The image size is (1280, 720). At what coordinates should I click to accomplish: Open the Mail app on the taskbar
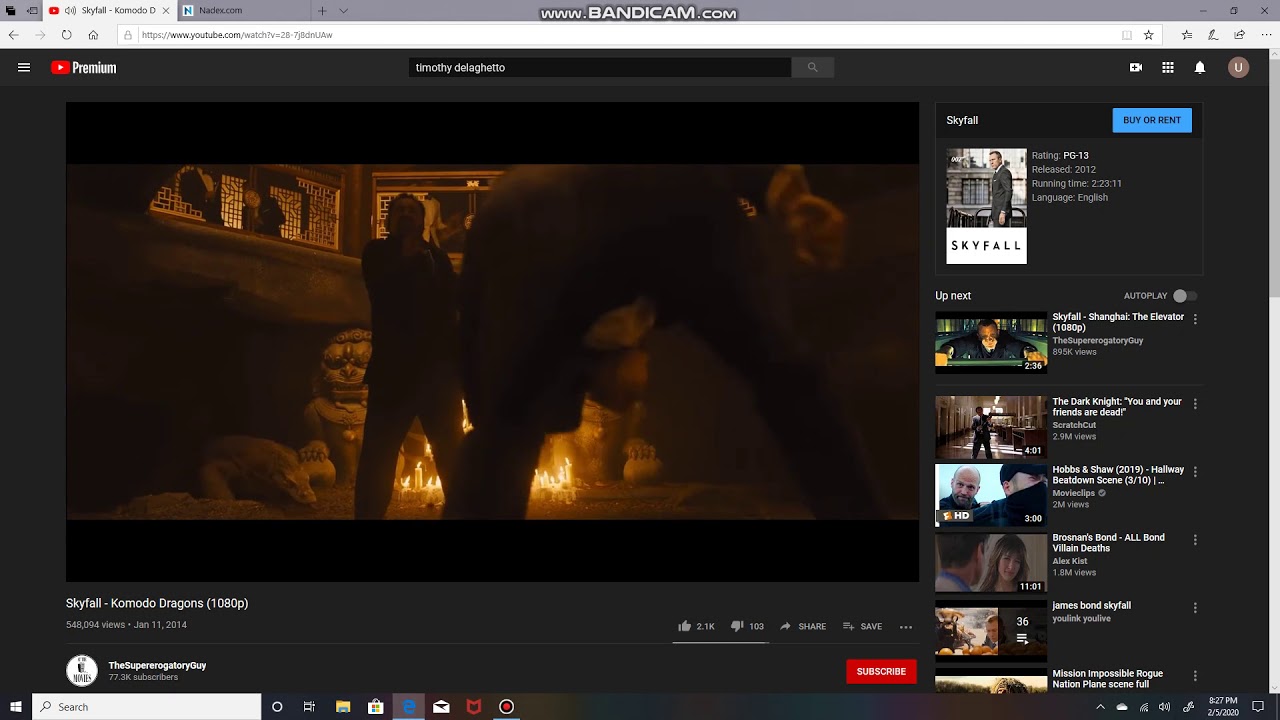(441, 707)
